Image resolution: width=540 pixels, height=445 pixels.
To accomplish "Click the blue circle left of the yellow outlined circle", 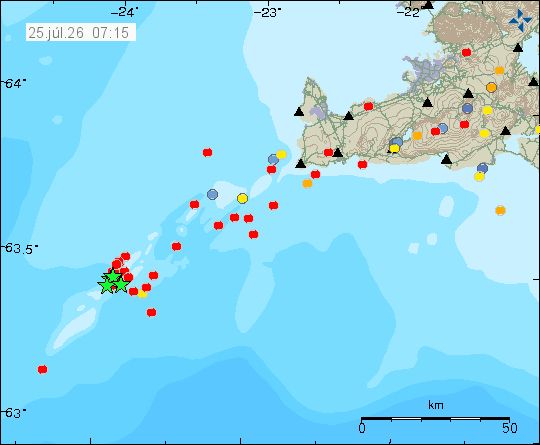I will (212, 195).
